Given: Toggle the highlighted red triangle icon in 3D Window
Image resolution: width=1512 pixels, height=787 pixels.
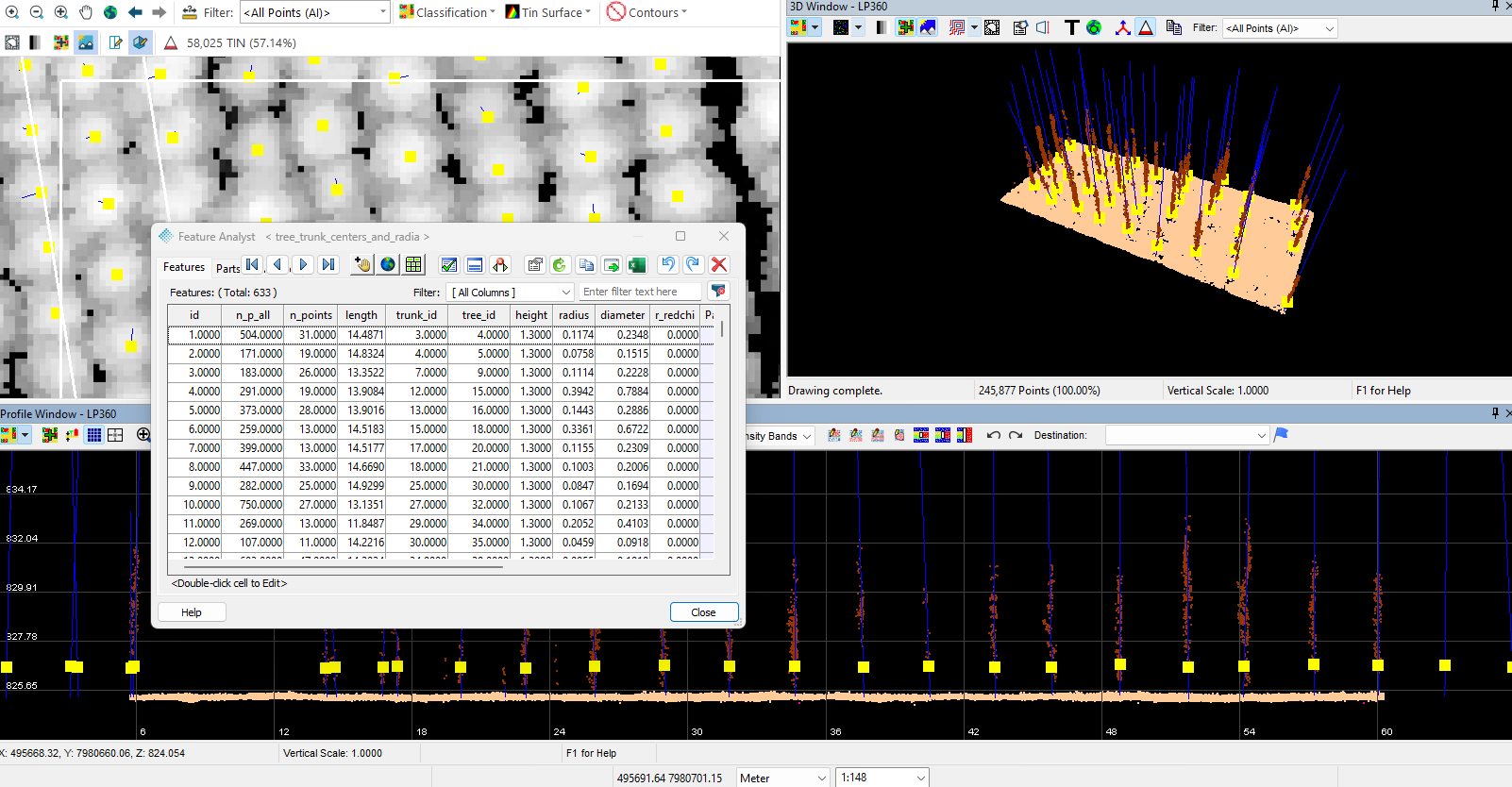Looking at the screenshot, I should click(1146, 27).
